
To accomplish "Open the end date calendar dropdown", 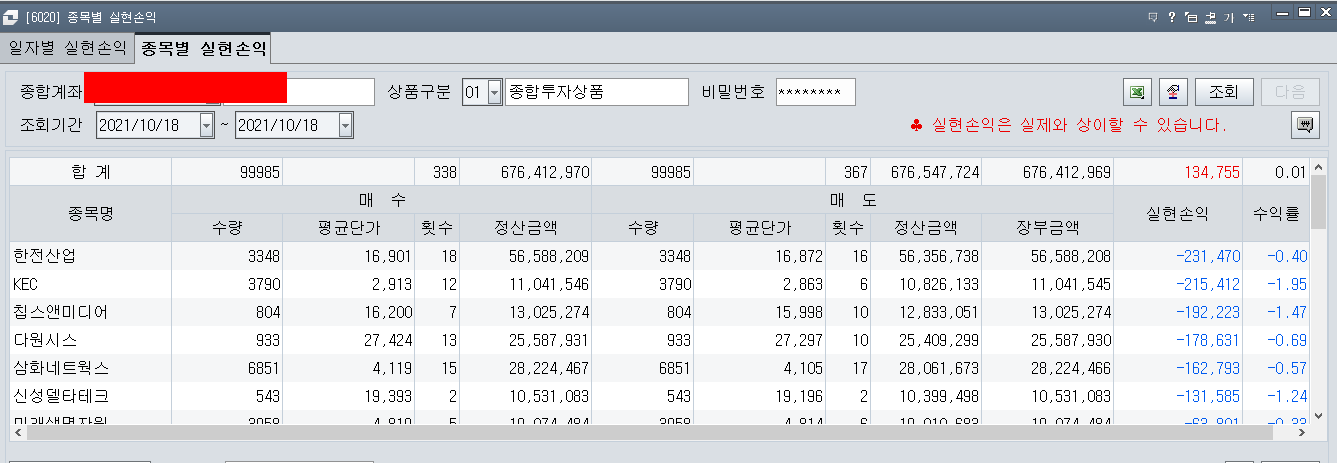I will (x=345, y=125).
